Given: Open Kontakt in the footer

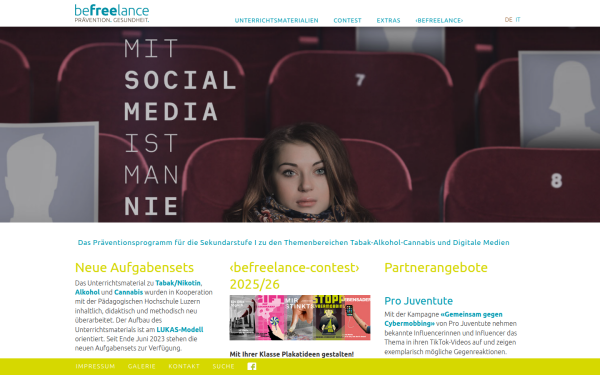Looking at the screenshot, I should coord(184,367).
